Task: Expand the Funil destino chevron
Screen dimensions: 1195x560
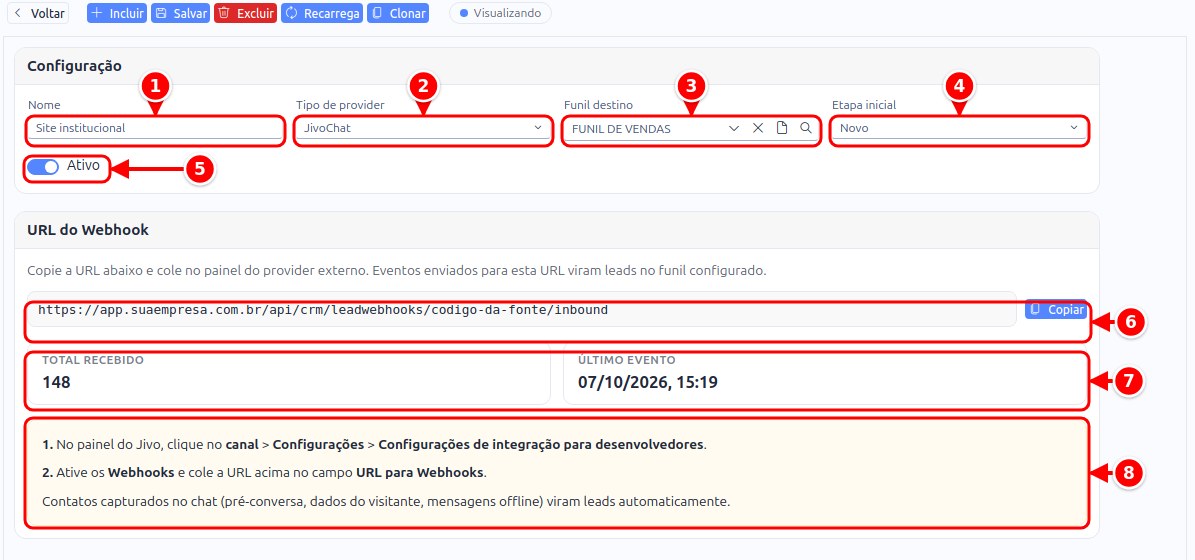Action: (734, 129)
